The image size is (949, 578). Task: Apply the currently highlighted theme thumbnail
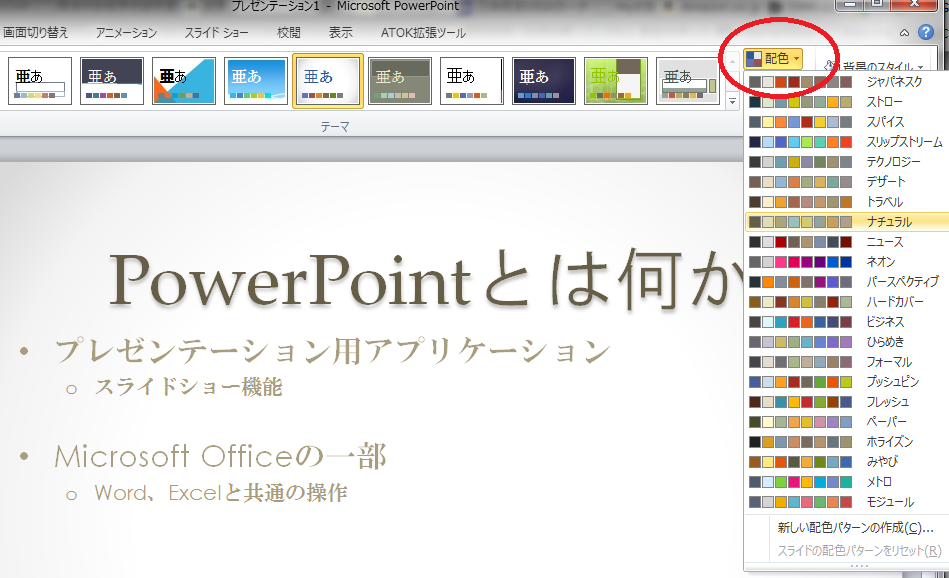click(x=328, y=81)
